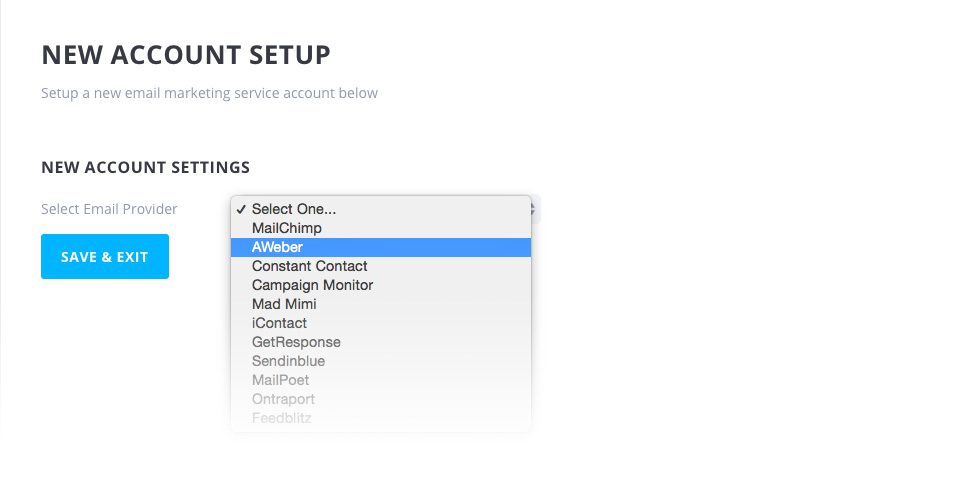Screen dimensions: 960x478
Task: Choose the iContact provider option
Action: click(279, 323)
